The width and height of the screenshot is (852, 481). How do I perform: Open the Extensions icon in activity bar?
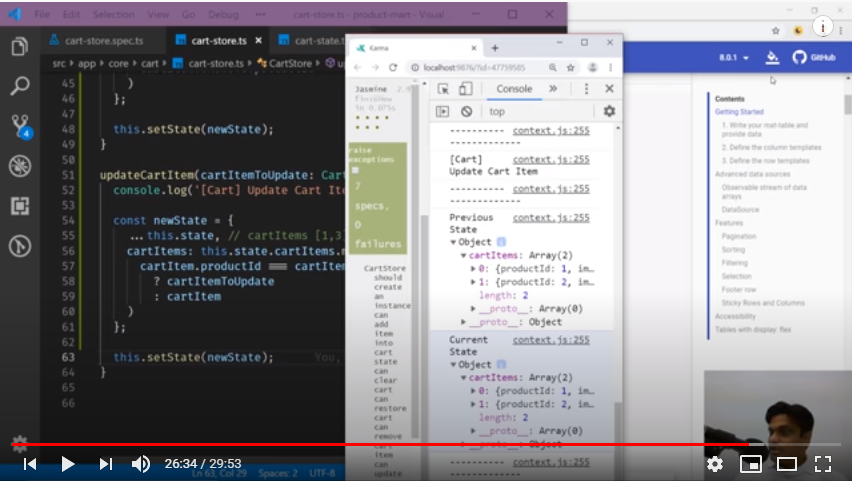coord(20,206)
